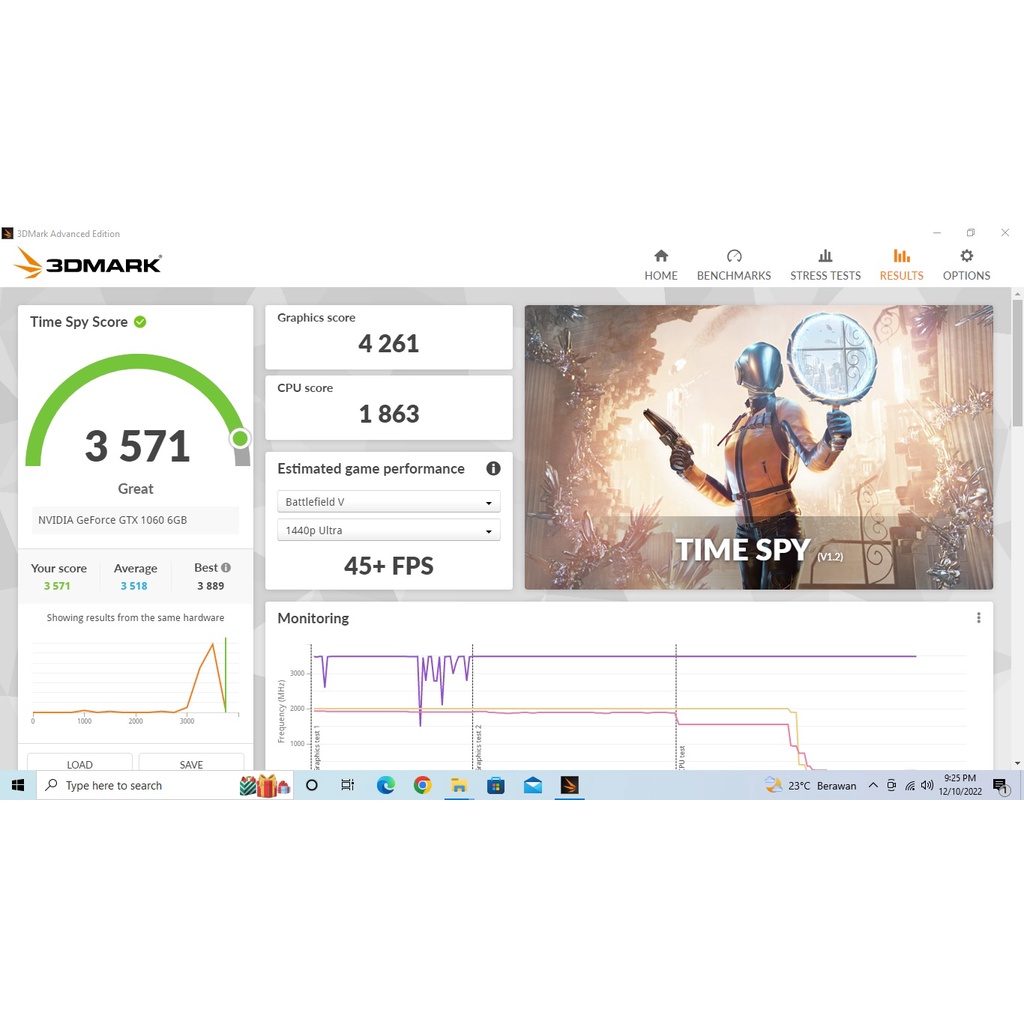Click the scroll-down arrow of the scrollbar
Screen dimensions: 1024x1024
(1017, 763)
